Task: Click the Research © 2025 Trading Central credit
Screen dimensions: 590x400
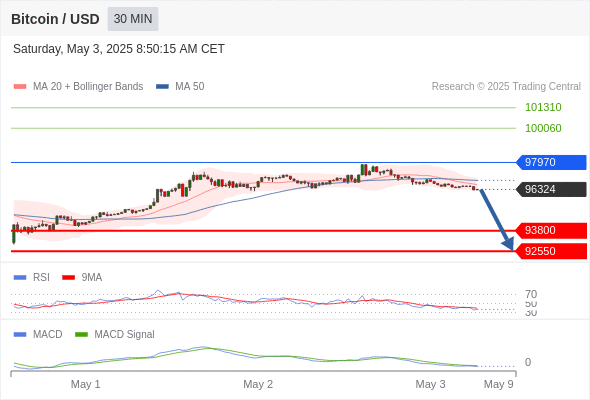Action: click(506, 87)
